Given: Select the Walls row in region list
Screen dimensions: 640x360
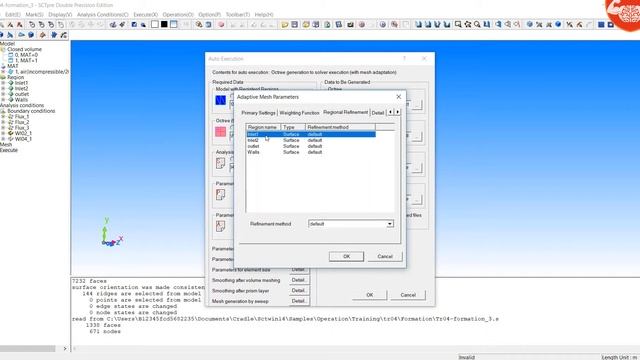Looking at the screenshot, I should pyautogui.click(x=311, y=152).
